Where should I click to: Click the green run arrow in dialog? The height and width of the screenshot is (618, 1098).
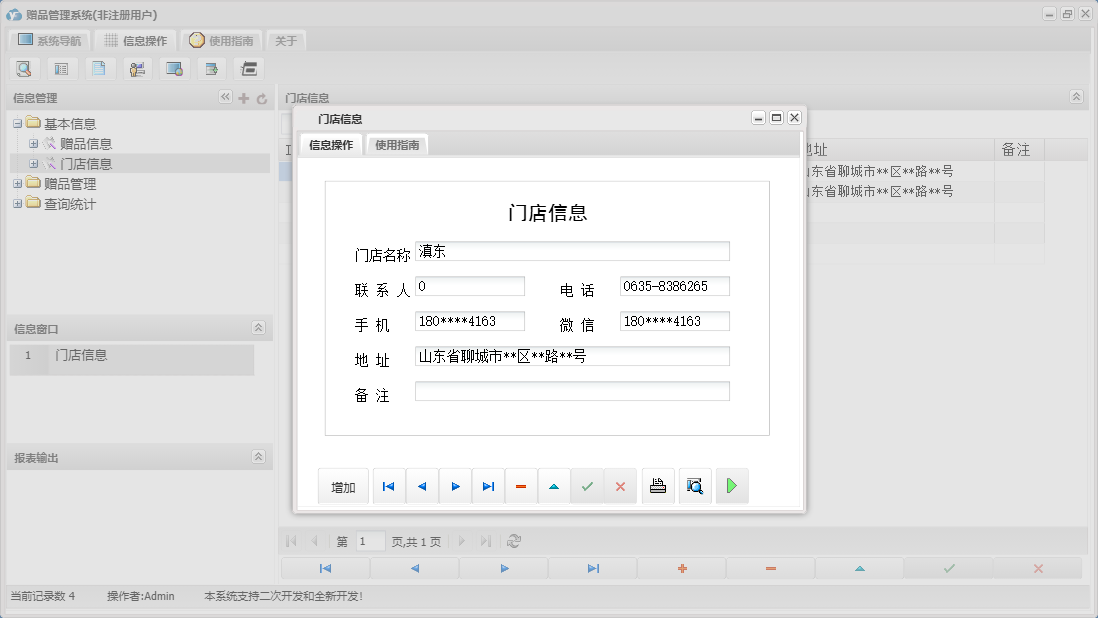pos(732,486)
